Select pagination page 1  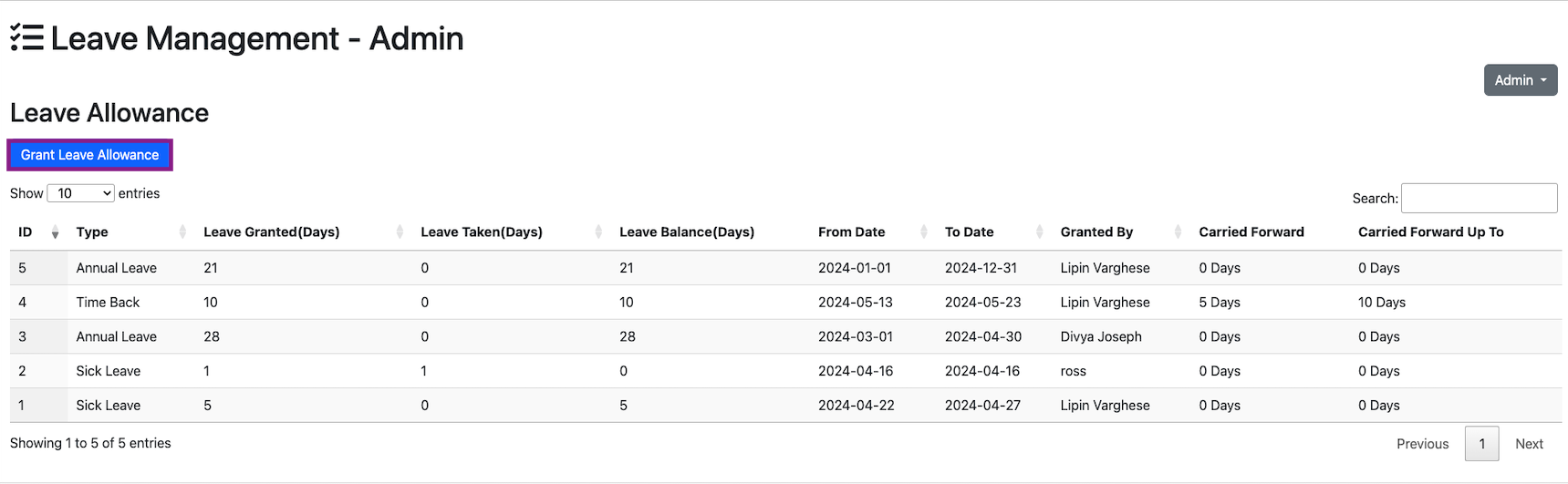[x=1481, y=444]
